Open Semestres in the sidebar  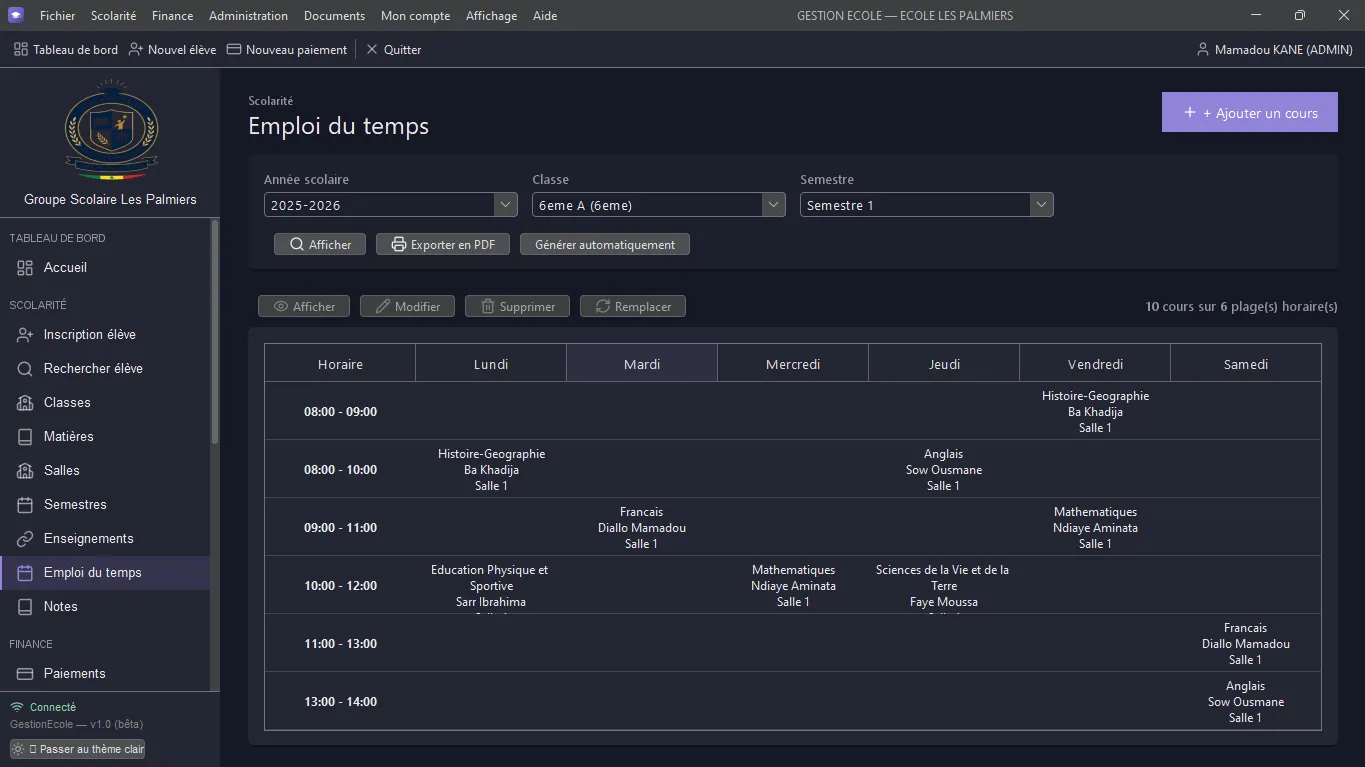pyautogui.click(x=105, y=504)
